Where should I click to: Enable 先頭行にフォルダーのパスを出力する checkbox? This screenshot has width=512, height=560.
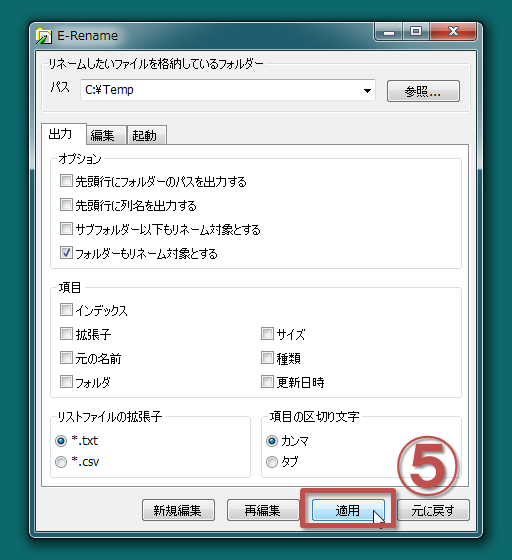tap(66, 181)
